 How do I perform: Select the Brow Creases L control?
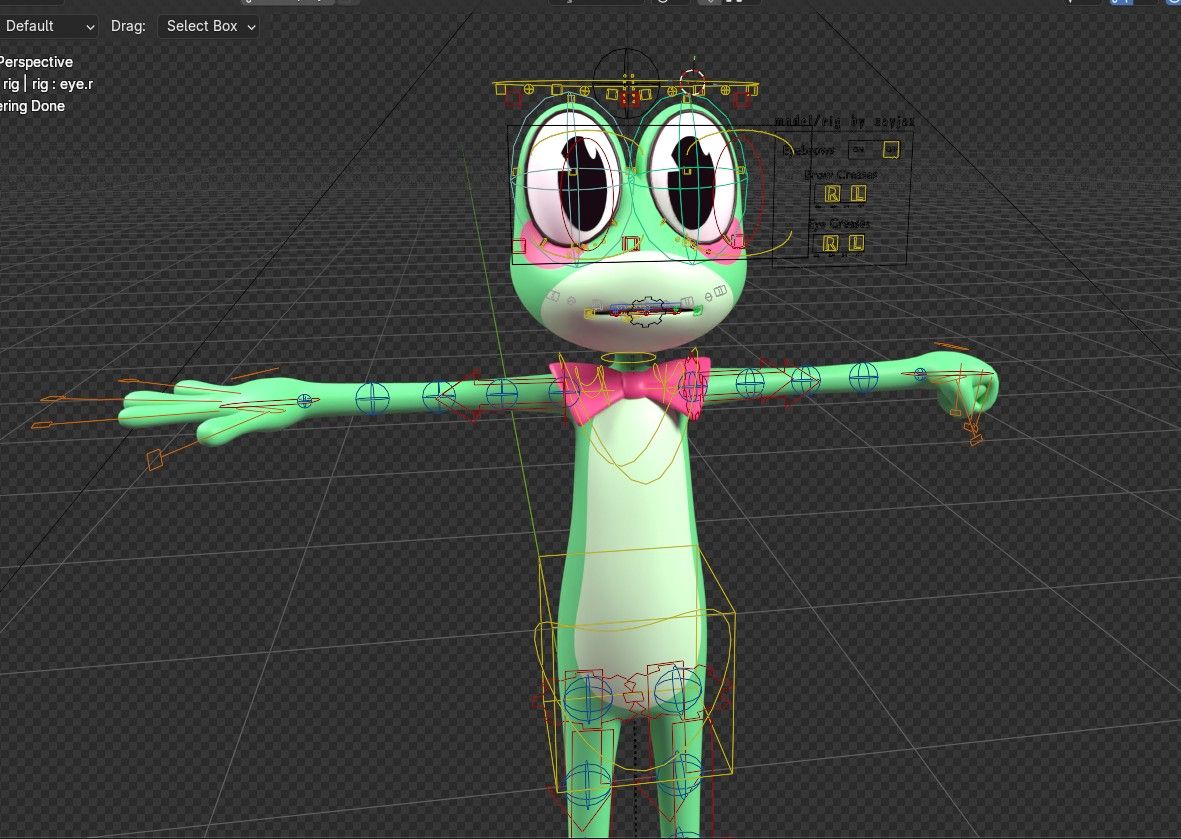pyautogui.click(x=858, y=194)
